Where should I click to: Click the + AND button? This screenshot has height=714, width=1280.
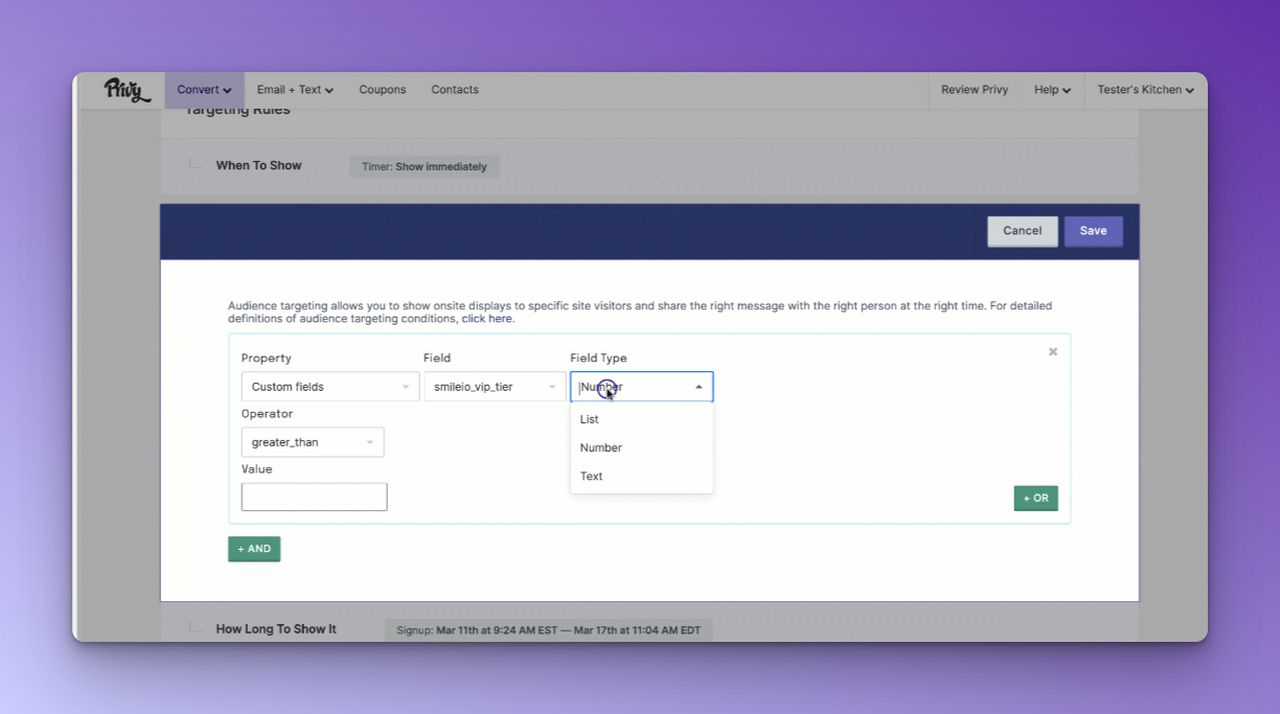click(254, 549)
